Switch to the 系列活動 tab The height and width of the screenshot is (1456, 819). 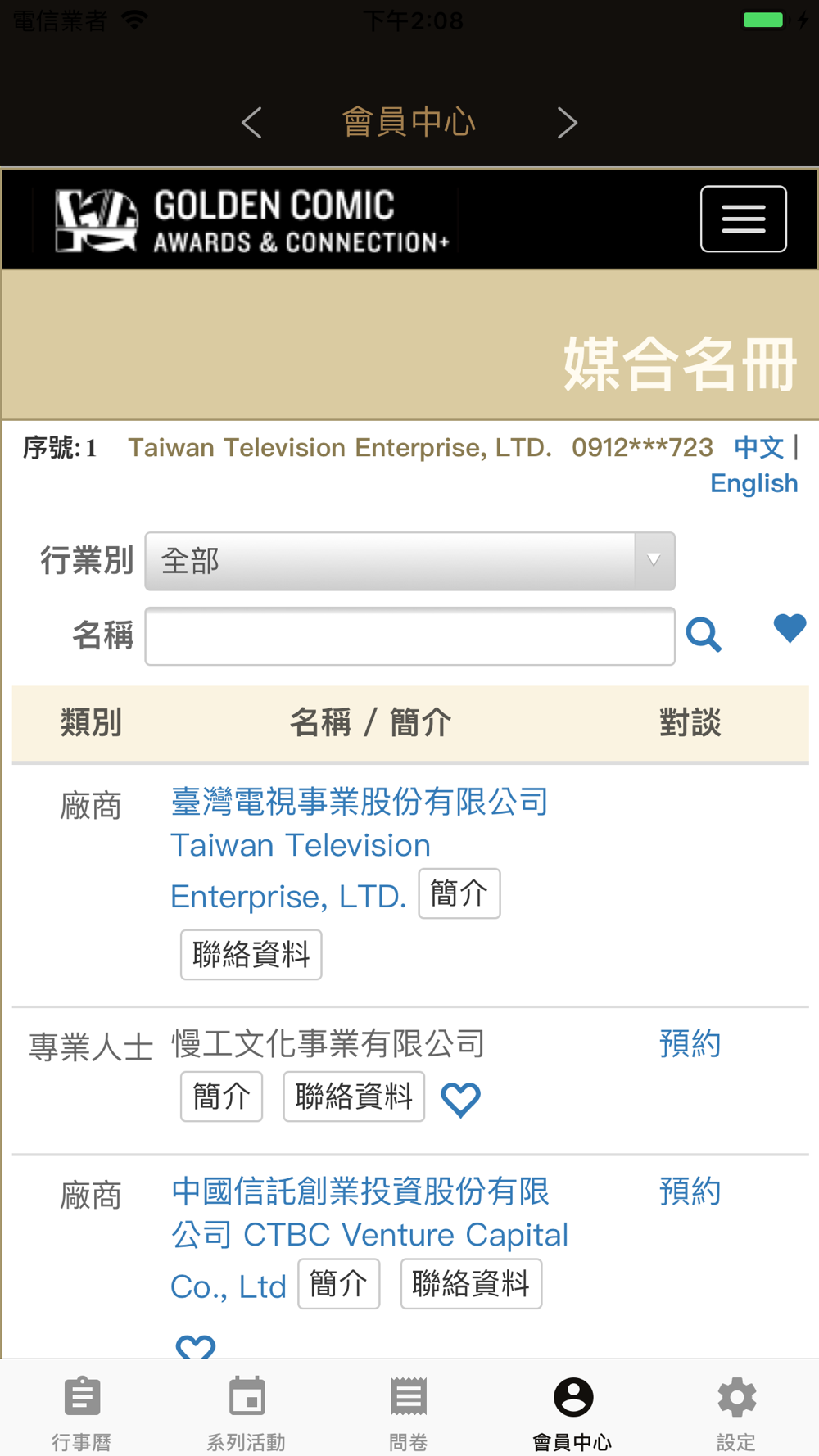pyautogui.click(x=246, y=1410)
